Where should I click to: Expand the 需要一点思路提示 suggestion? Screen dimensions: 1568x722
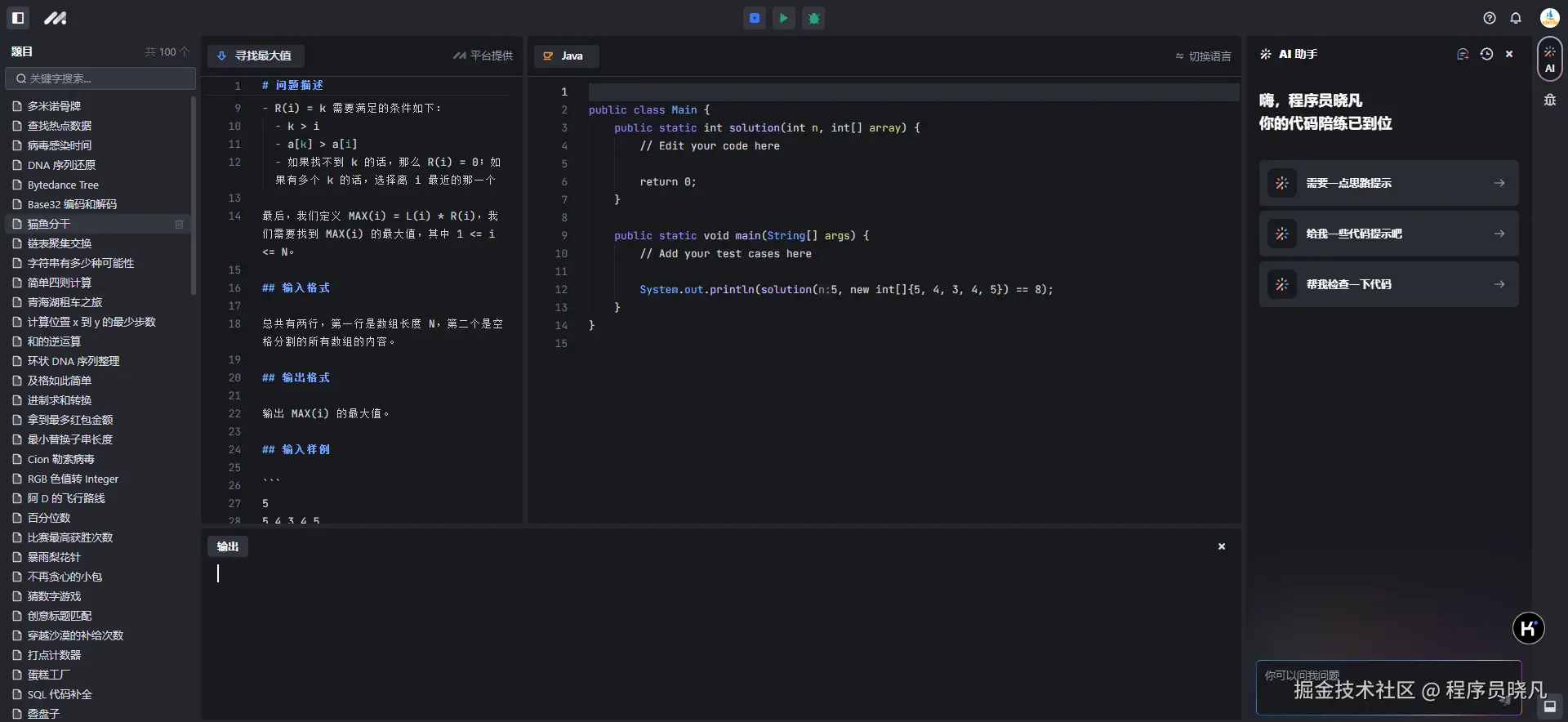[x=1388, y=183]
